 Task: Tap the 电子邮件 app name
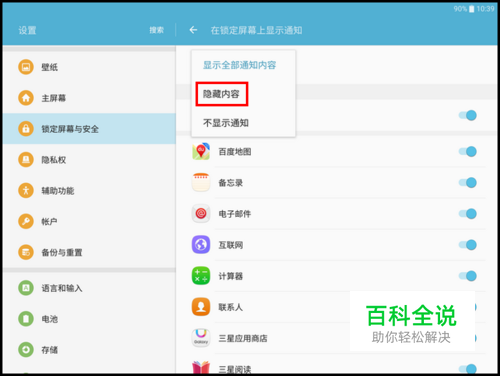[x=235, y=214]
